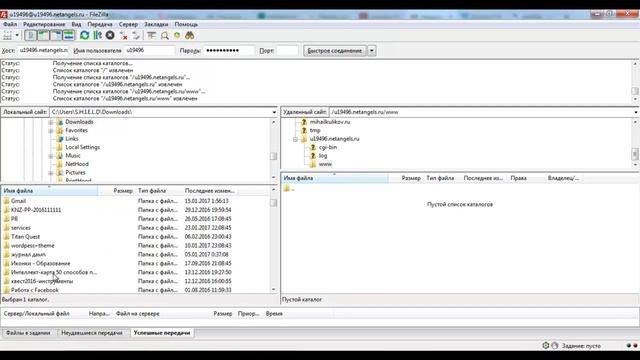Screen dimensions: 640x360
Task: Reconnect to the last server
Action: point(136,36)
